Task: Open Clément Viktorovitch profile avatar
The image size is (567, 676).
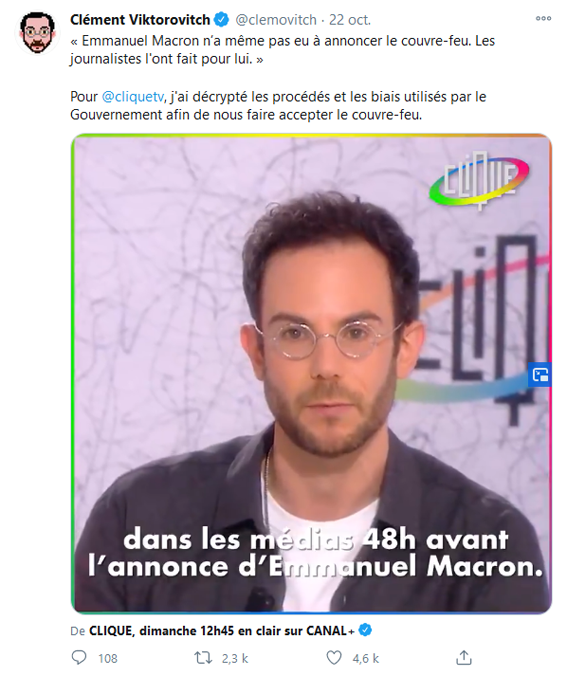Action: click(x=38, y=33)
